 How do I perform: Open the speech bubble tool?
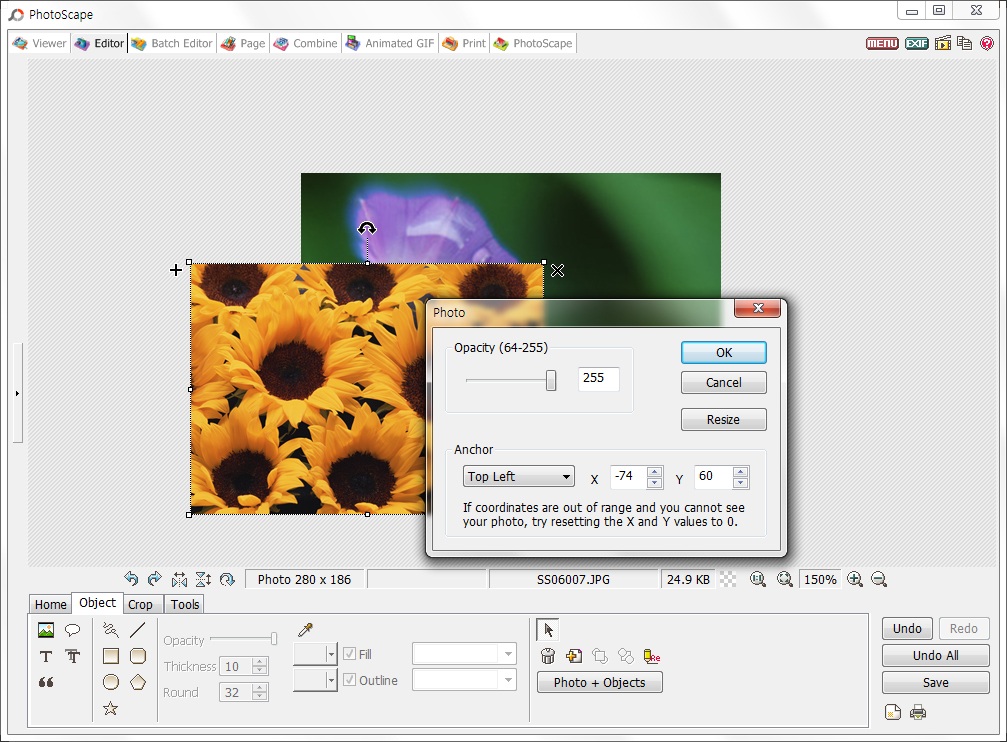click(71, 629)
